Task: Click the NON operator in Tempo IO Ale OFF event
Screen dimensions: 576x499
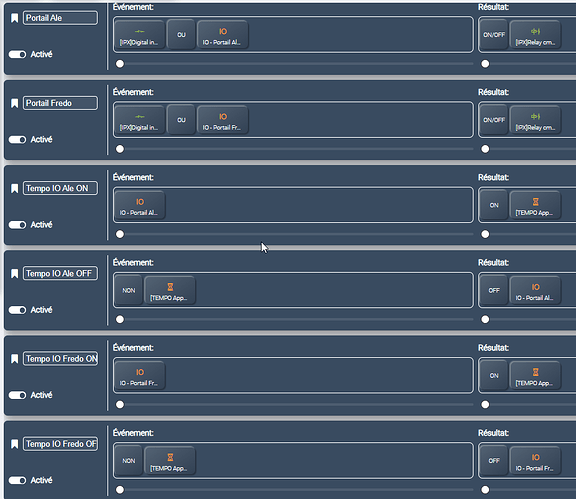Action: [129, 291]
